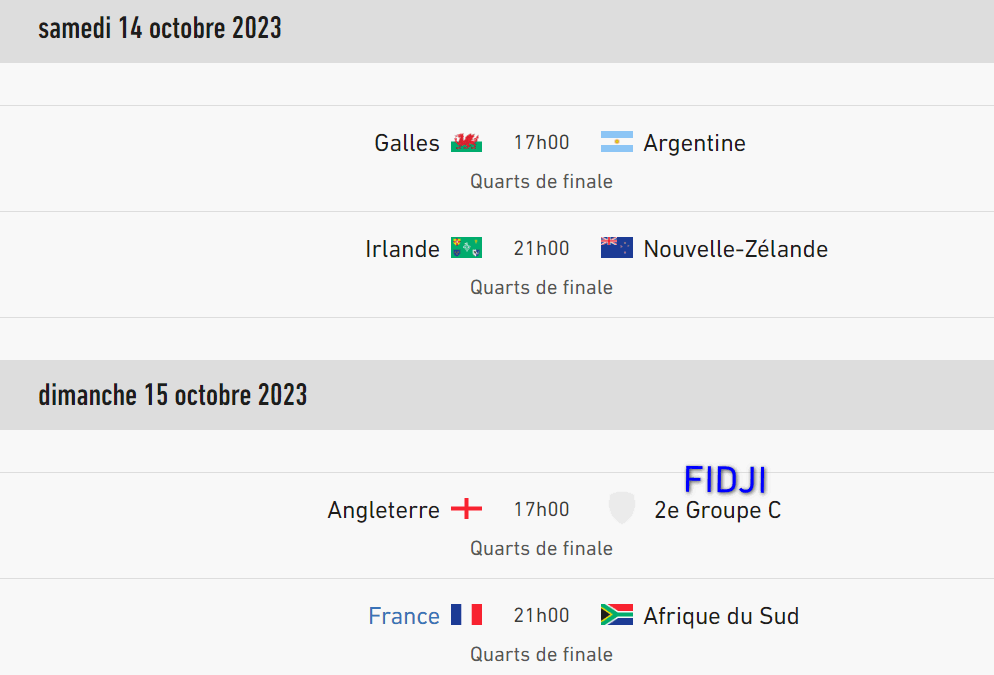Click Quarts de finale under Angleterre match
The height and width of the screenshot is (675, 994).
[x=541, y=548]
